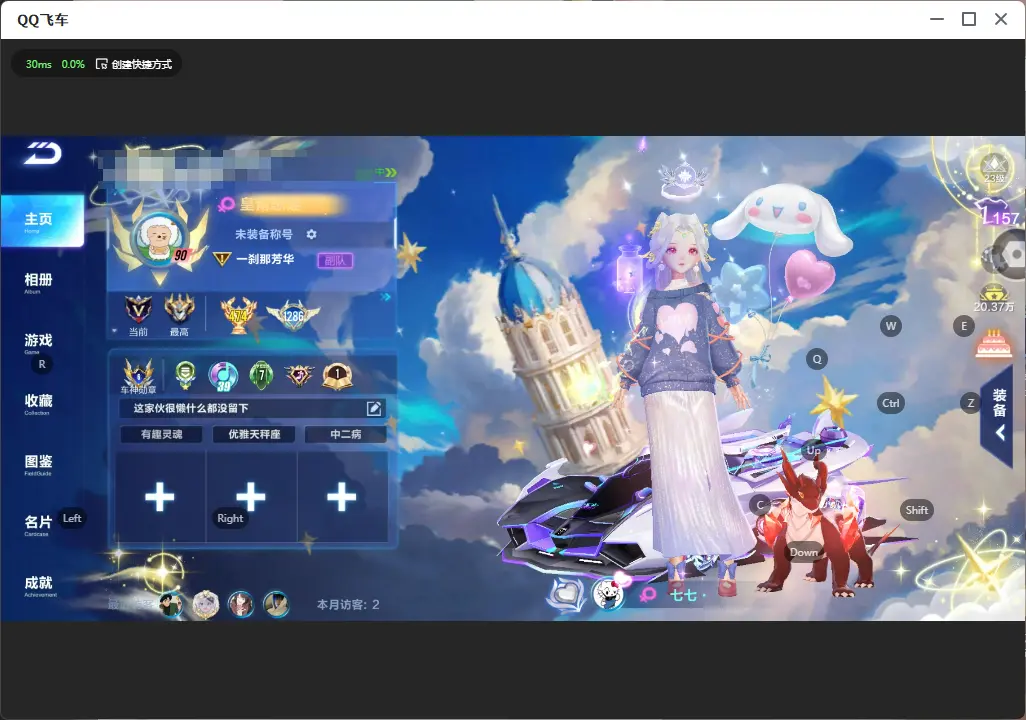Click the birthday cake icon
The height and width of the screenshot is (720, 1026).
993,344
